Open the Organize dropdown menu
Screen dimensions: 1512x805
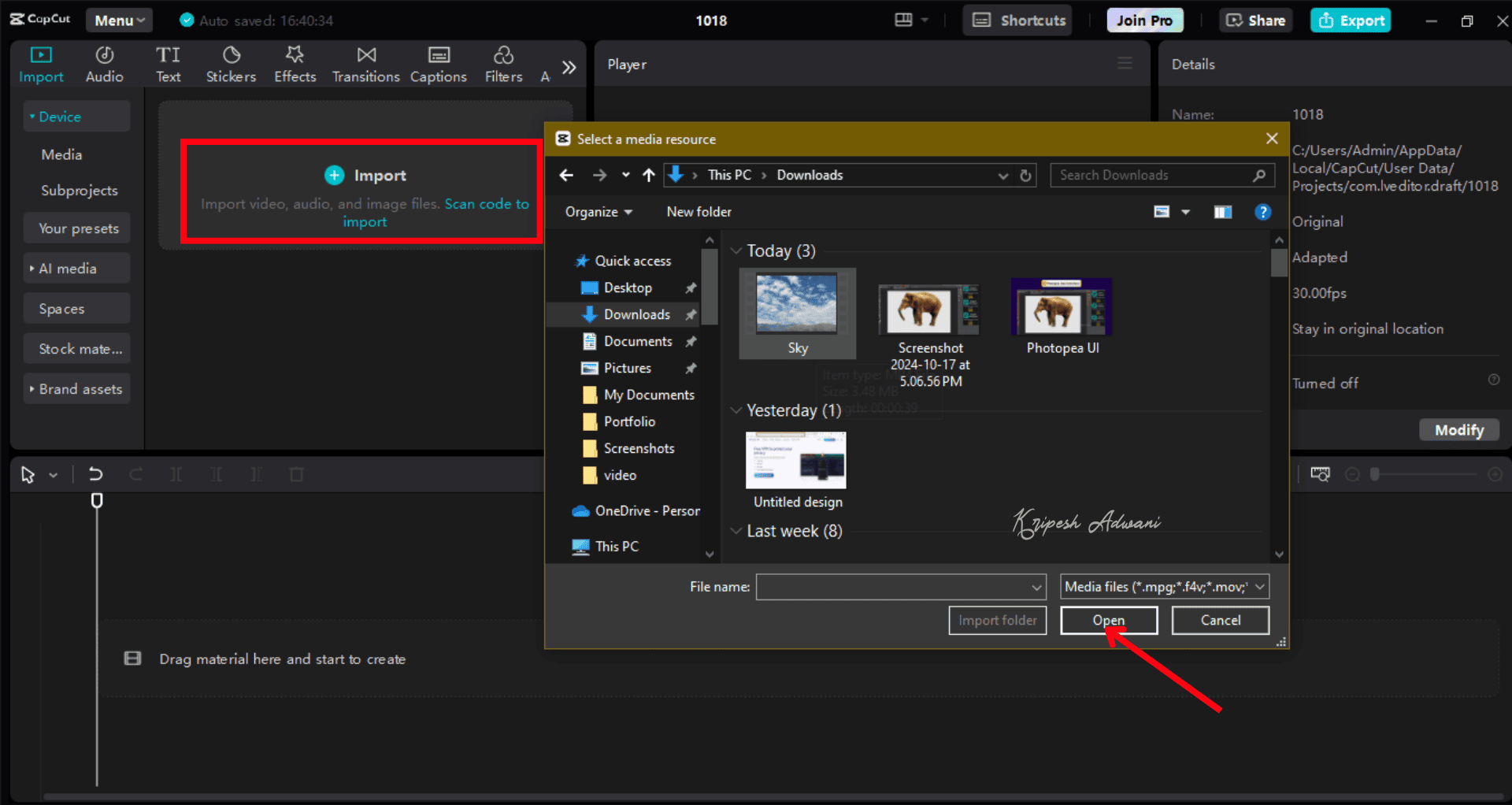click(x=598, y=212)
